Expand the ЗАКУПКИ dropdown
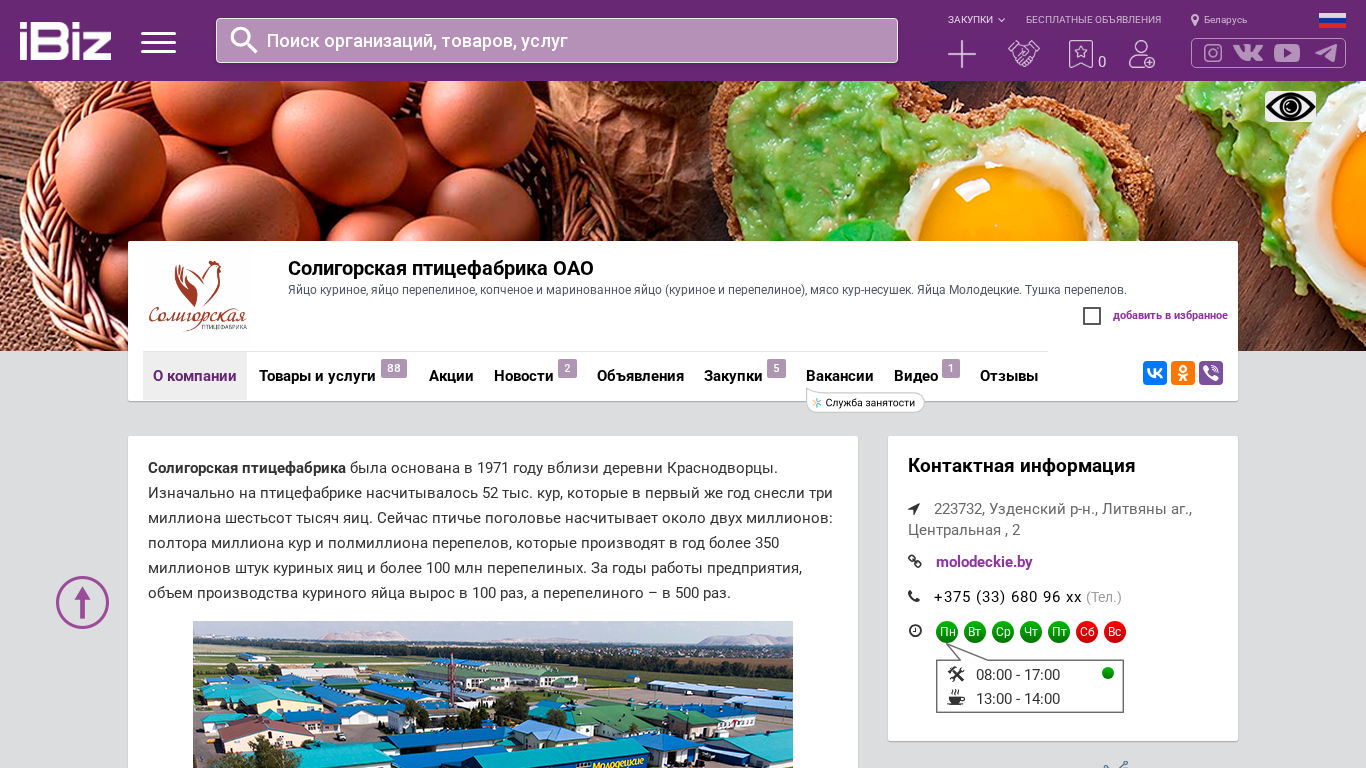The image size is (1366, 768). 976,20
